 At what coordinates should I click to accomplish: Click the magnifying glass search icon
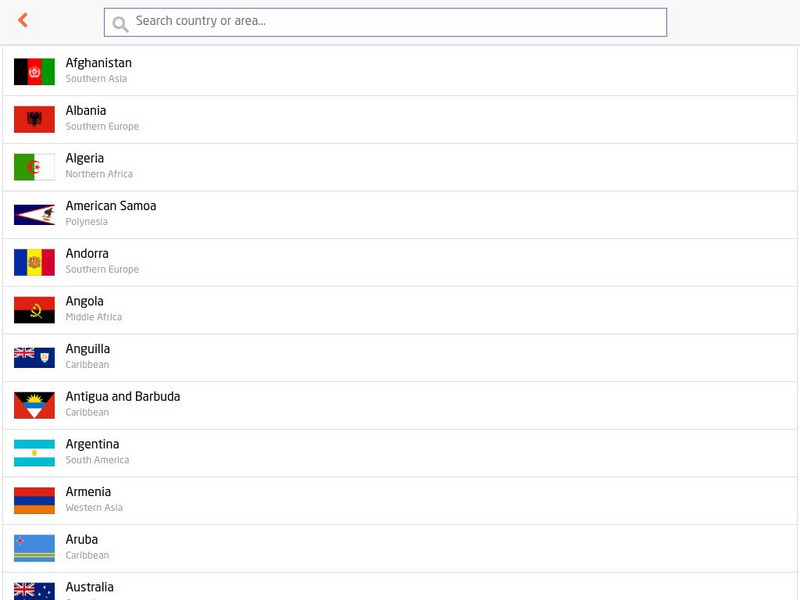point(121,24)
